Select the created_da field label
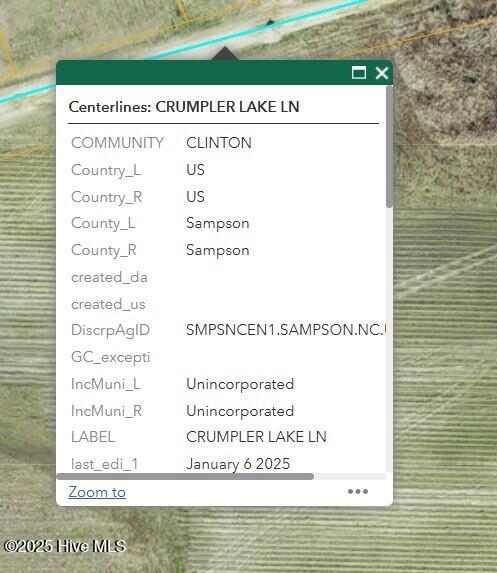Screen dimensions: 497x573 (x=109, y=277)
